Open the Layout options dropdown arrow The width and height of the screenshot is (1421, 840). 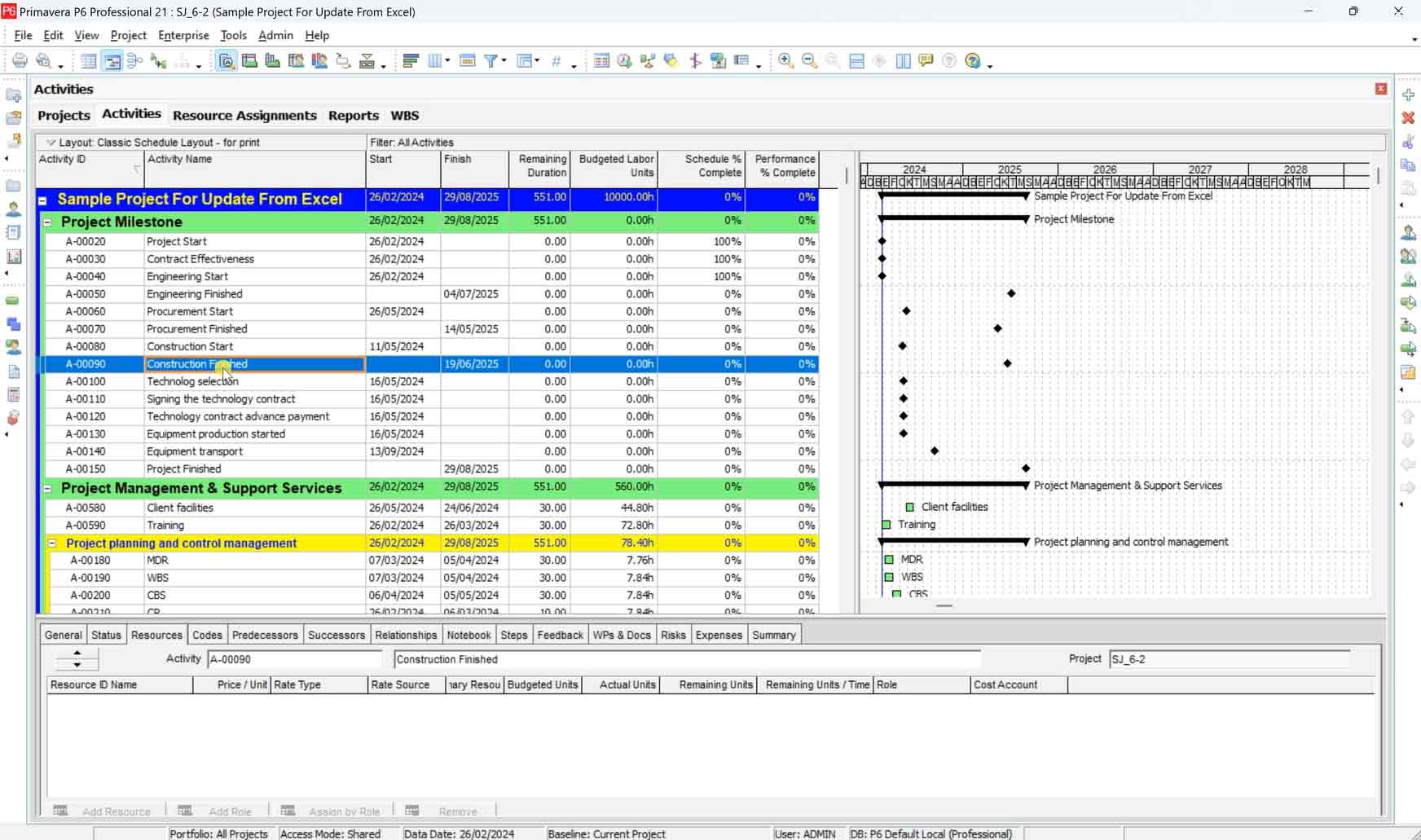51,143
